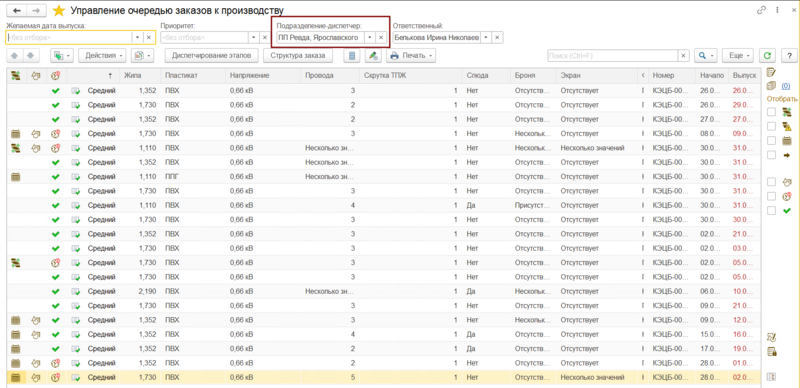Open the Ответственный dropdown list
The height and width of the screenshot is (388, 800).
pos(486,37)
